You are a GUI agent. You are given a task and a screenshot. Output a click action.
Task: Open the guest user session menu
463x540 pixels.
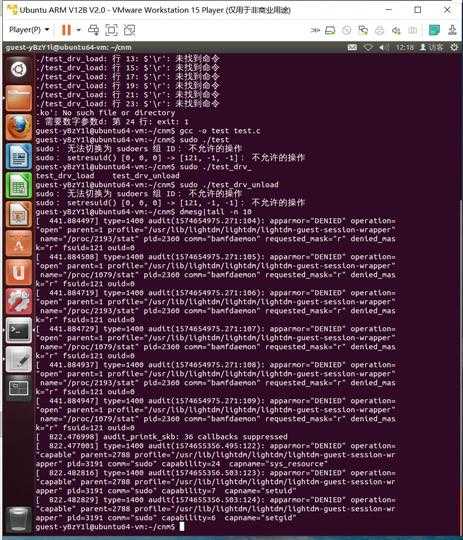[x=431, y=47]
